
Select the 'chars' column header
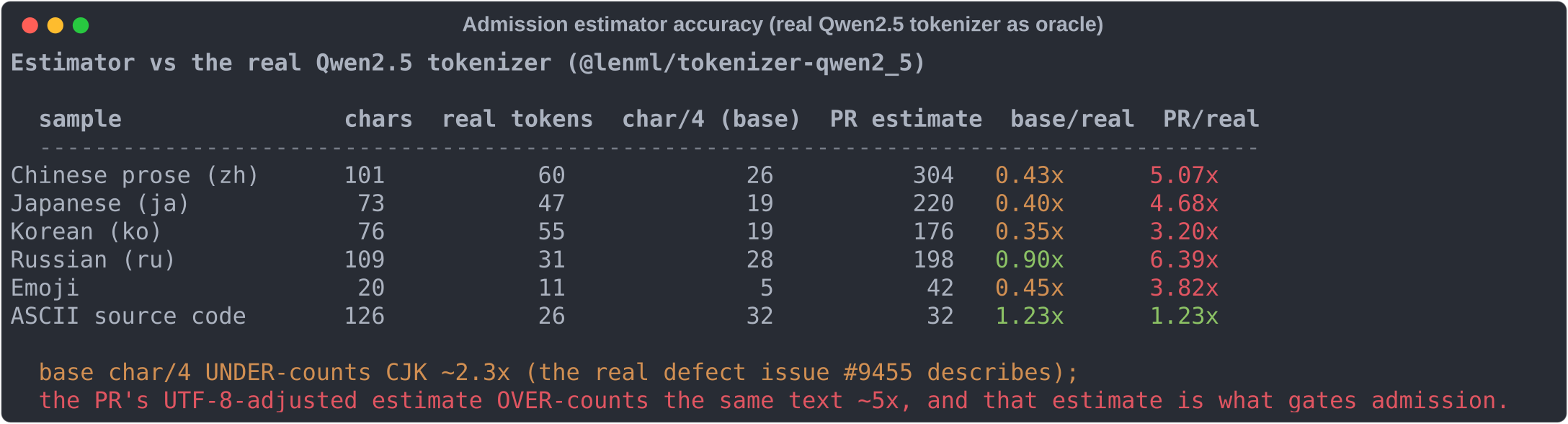(378, 119)
